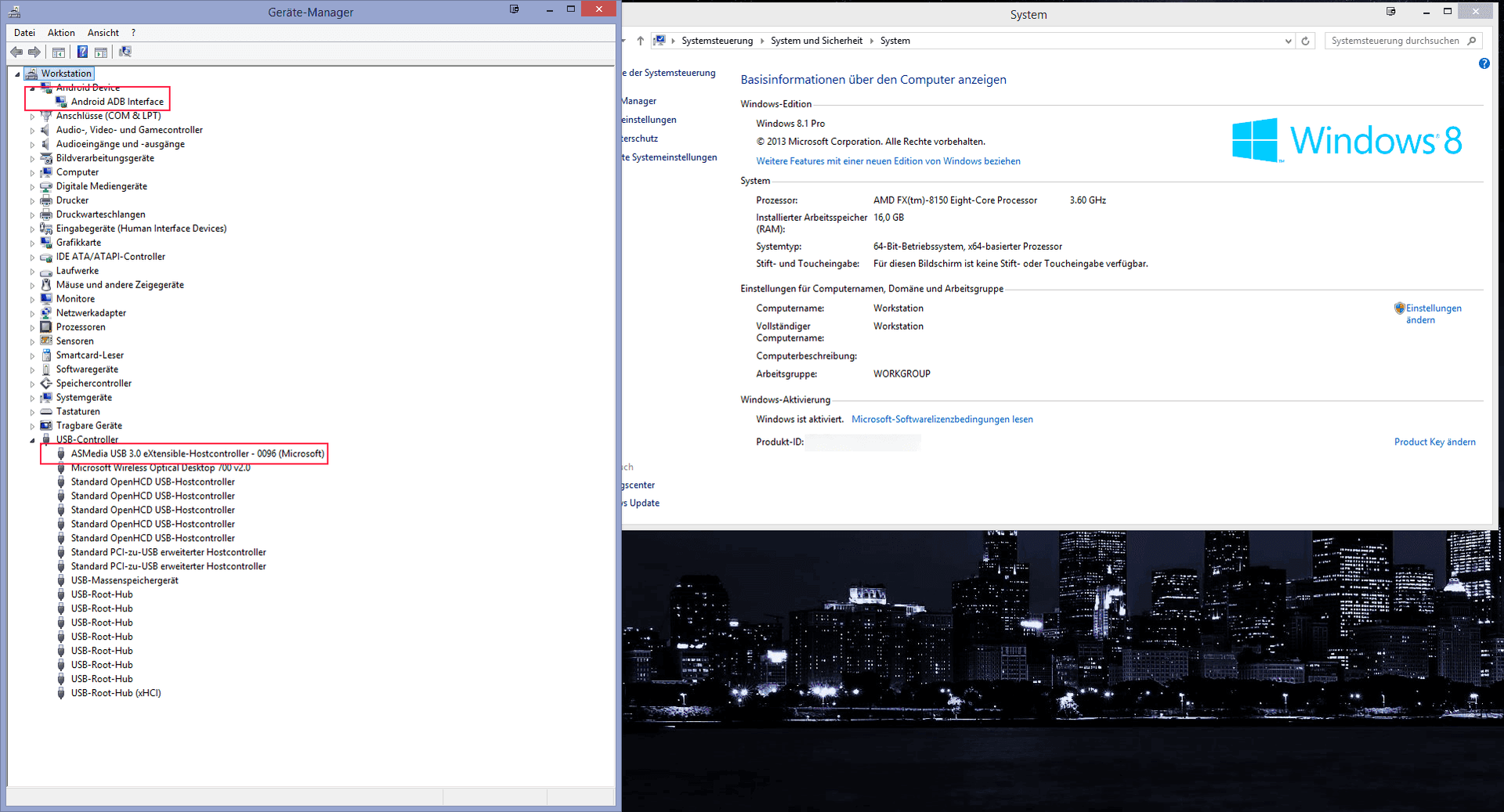Open the address bar history dropdown in System window
This screenshot has height=812, width=1504.
[1288, 42]
